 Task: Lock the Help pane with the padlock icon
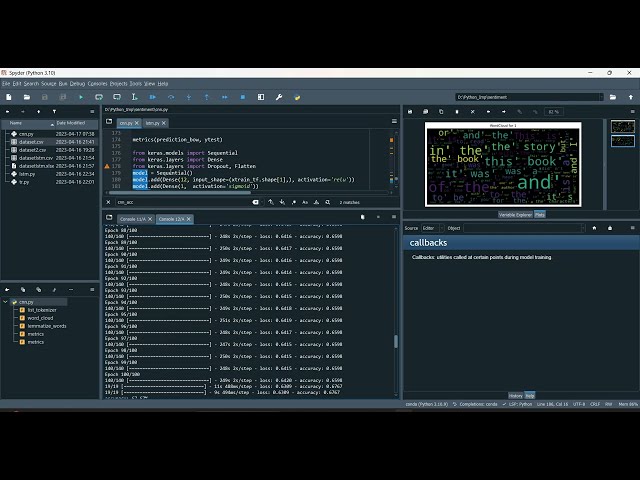[x=610, y=228]
